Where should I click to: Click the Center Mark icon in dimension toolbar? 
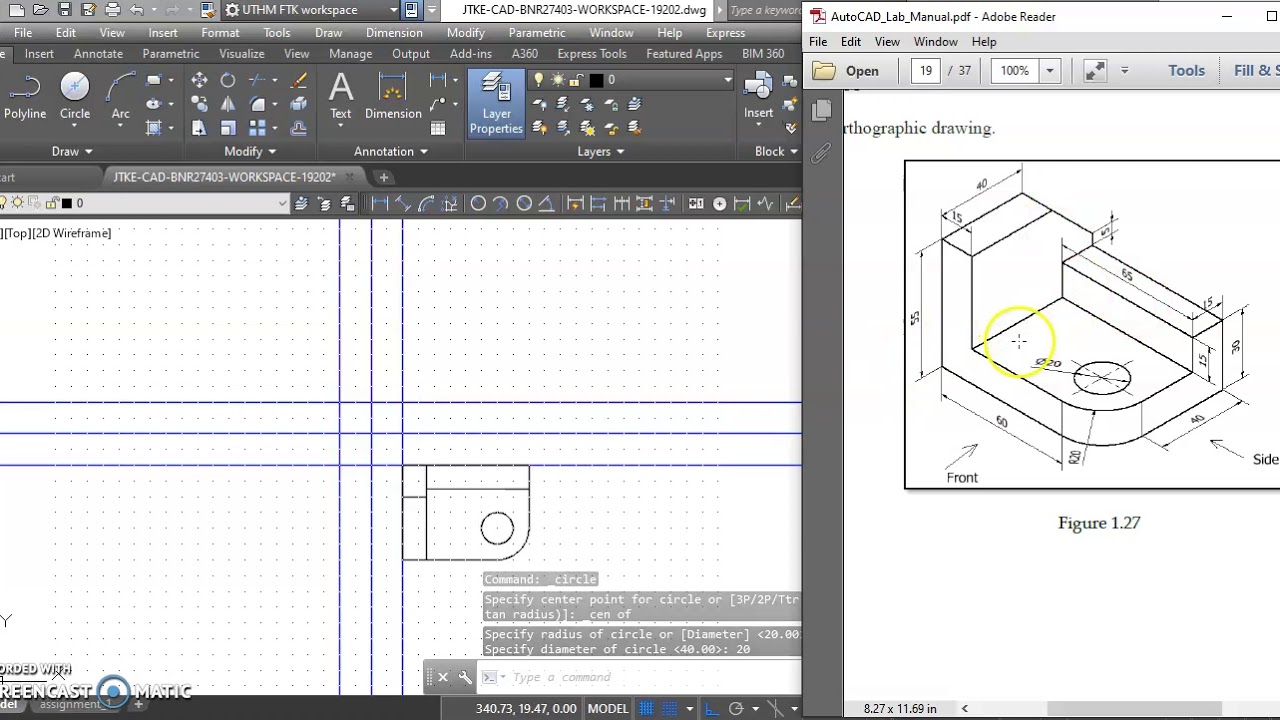(x=719, y=204)
